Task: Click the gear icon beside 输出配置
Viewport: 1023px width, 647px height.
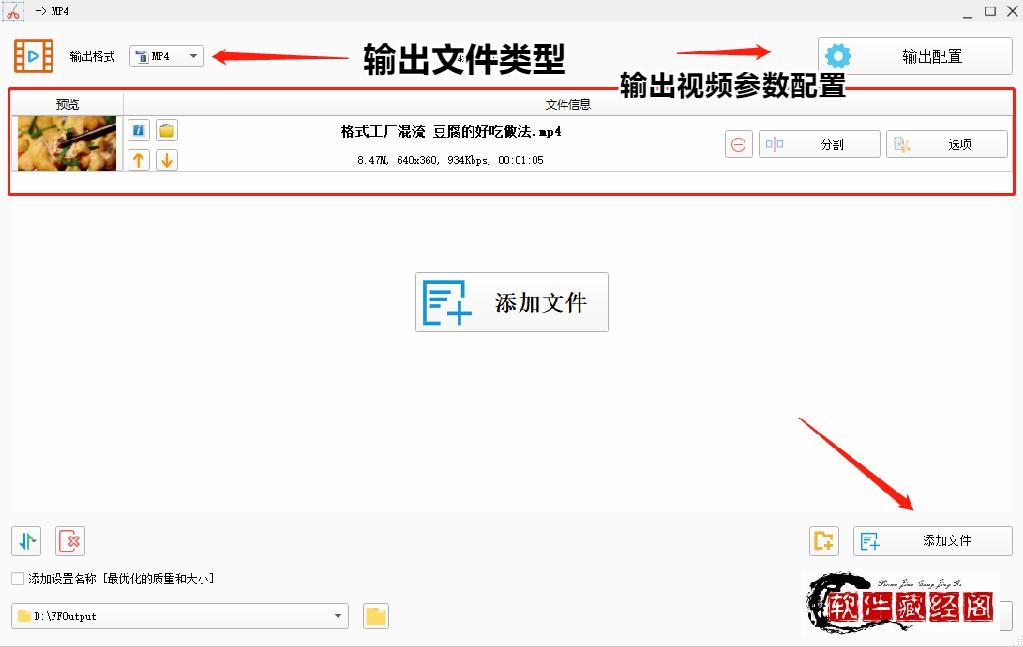Action: coord(838,55)
